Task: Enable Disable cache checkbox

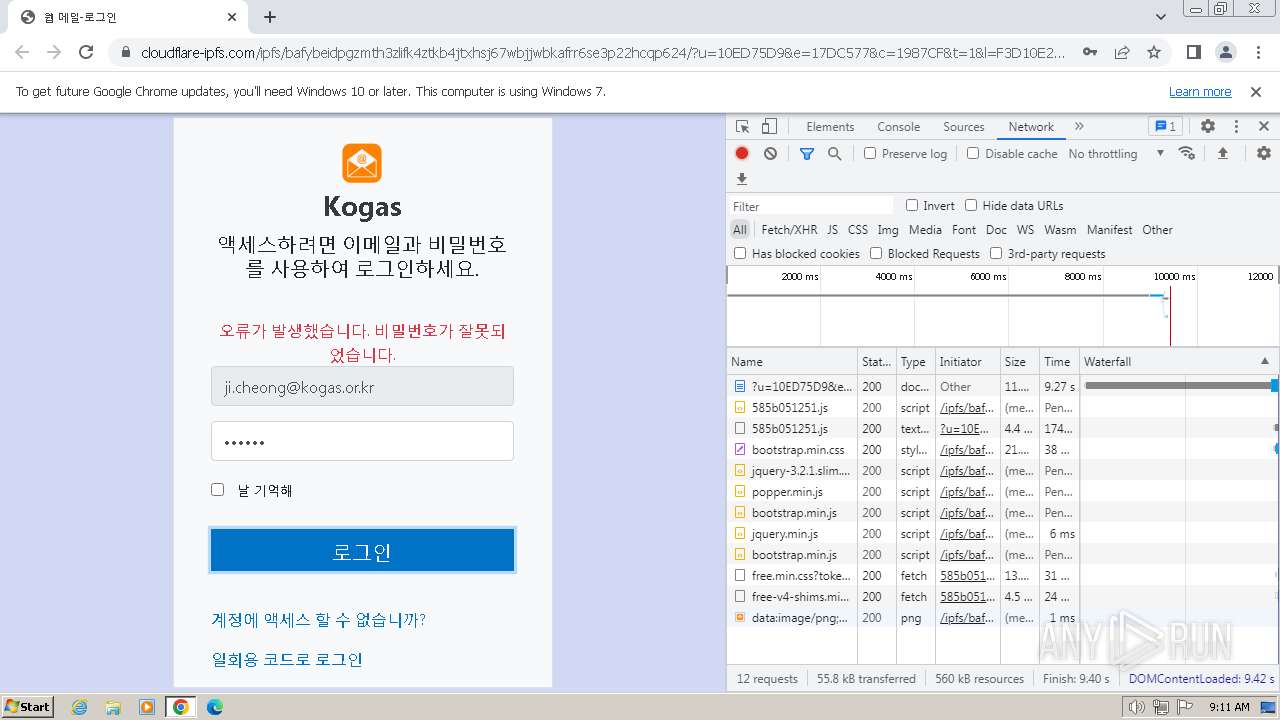Action: pos(973,154)
